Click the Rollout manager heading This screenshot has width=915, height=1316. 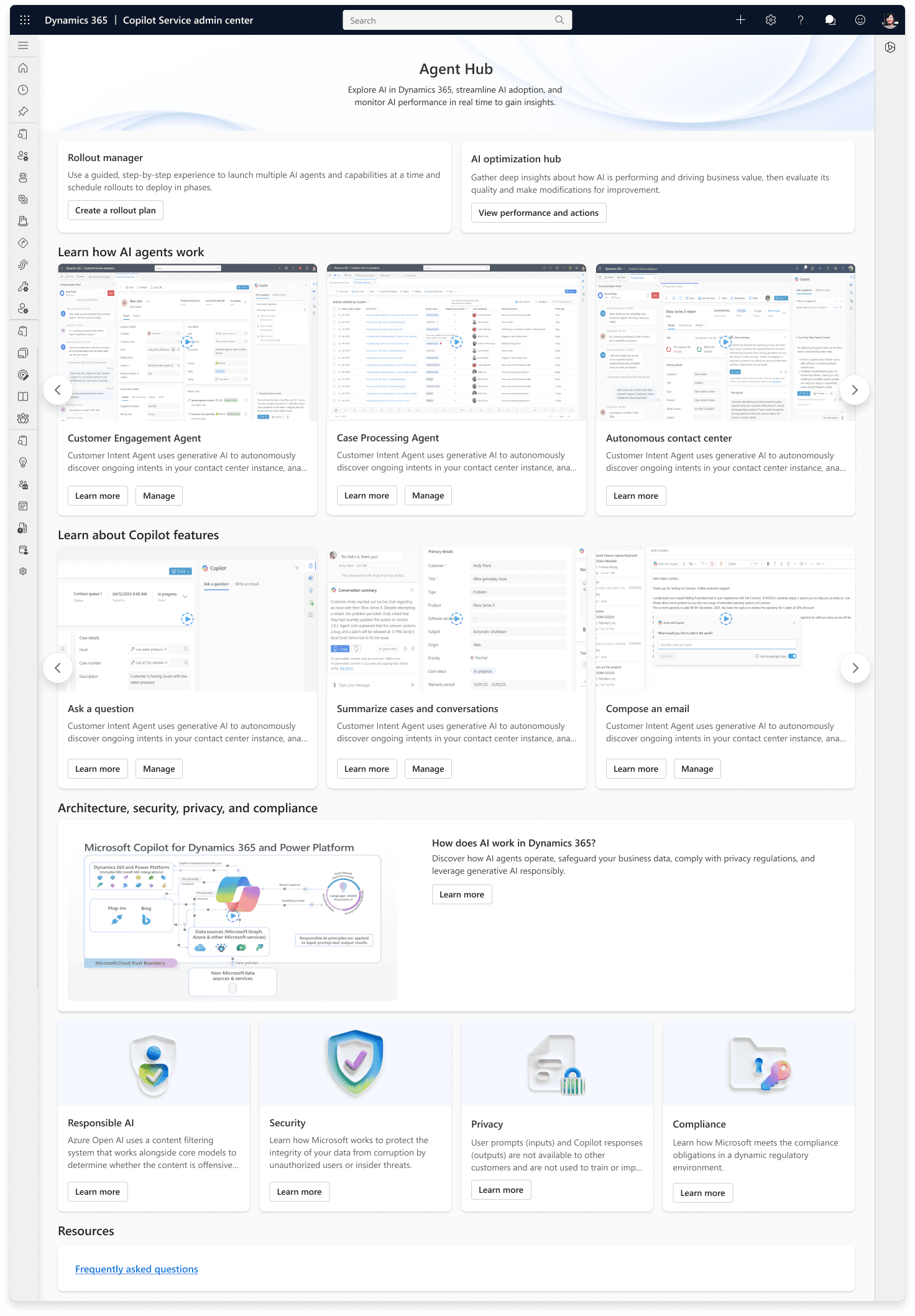[x=105, y=158]
